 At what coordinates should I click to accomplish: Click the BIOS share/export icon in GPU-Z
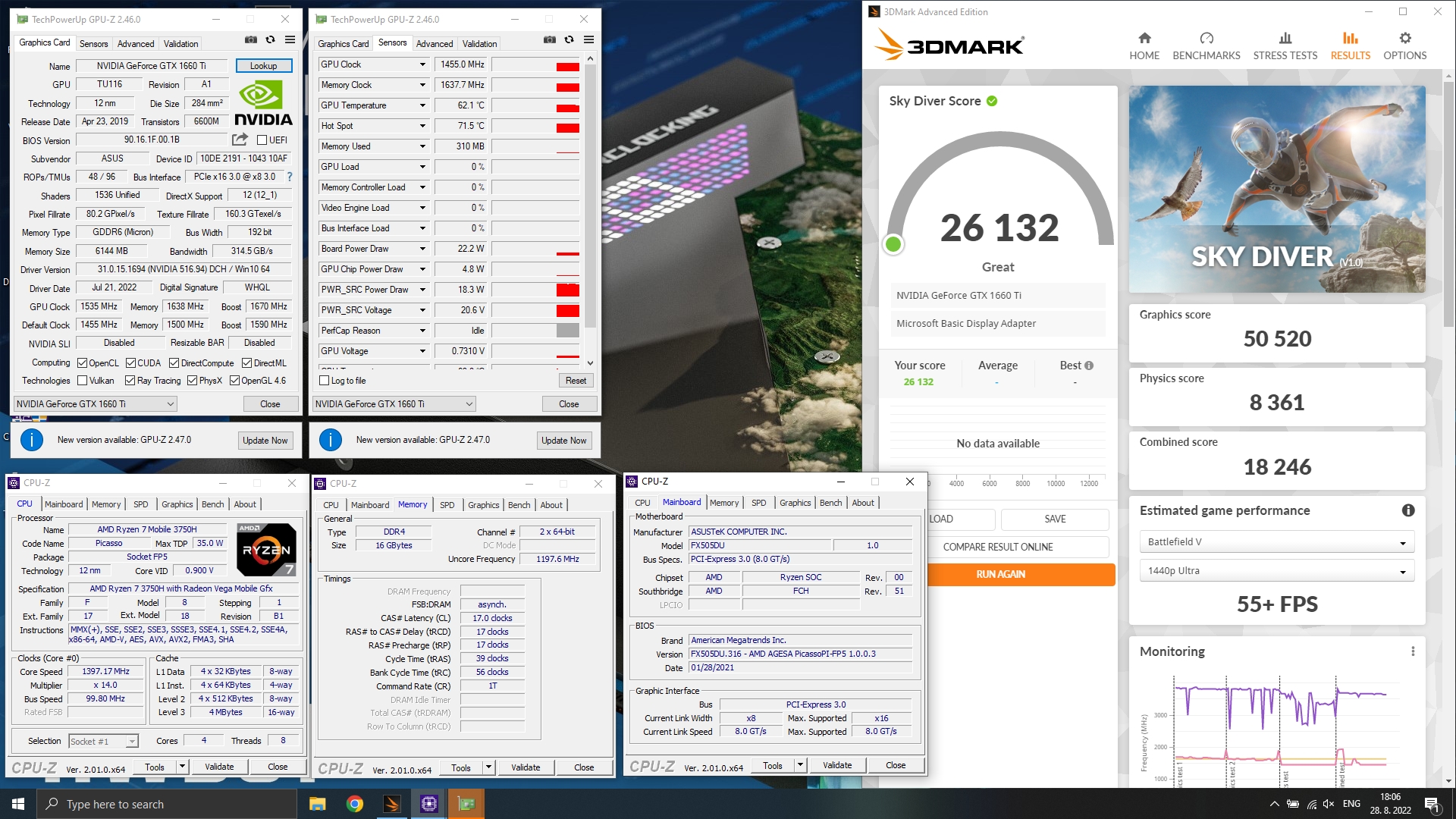coord(240,140)
